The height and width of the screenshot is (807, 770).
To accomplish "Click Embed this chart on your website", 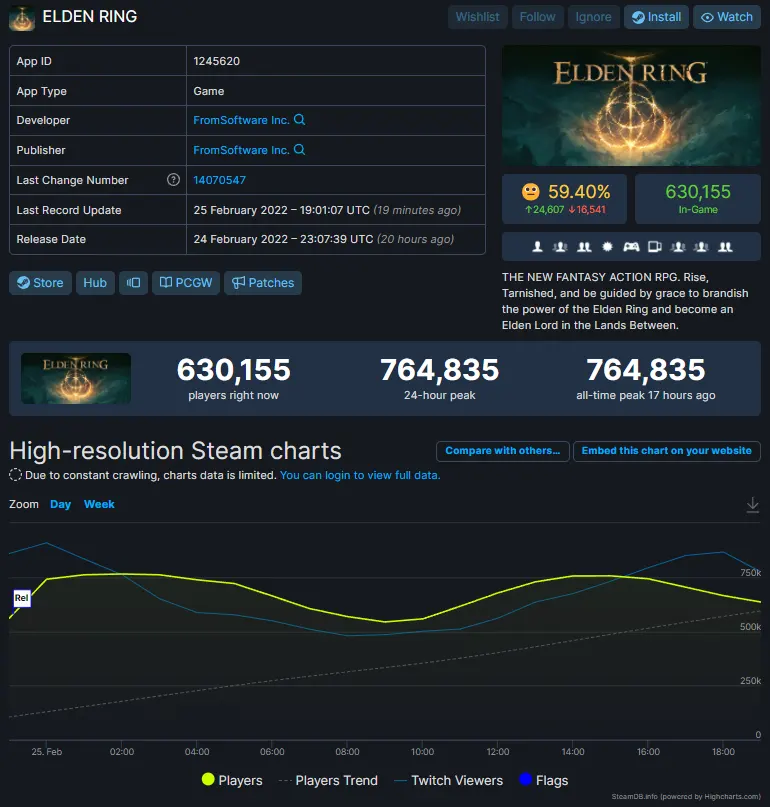I will tap(667, 451).
